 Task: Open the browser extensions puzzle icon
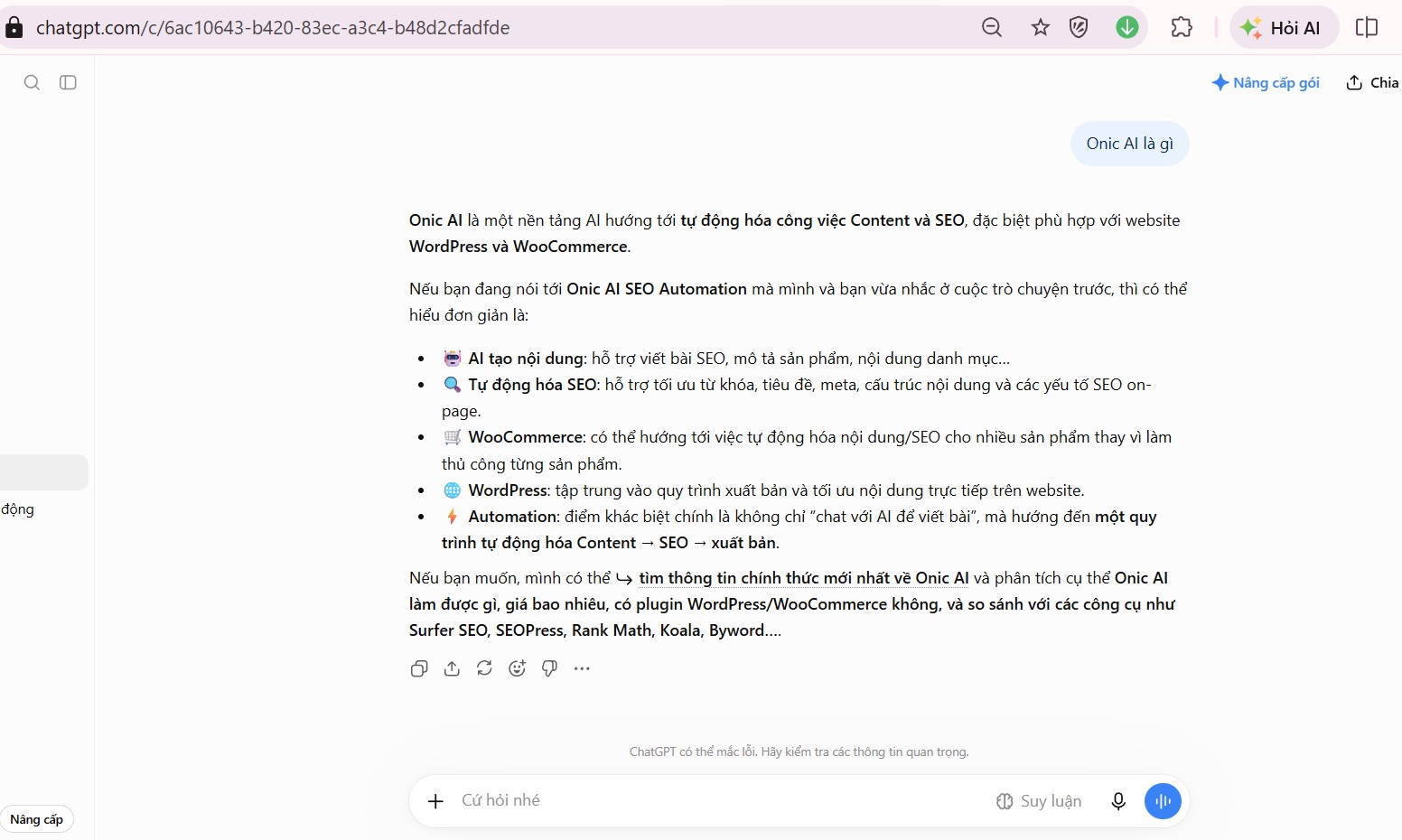(x=1182, y=28)
